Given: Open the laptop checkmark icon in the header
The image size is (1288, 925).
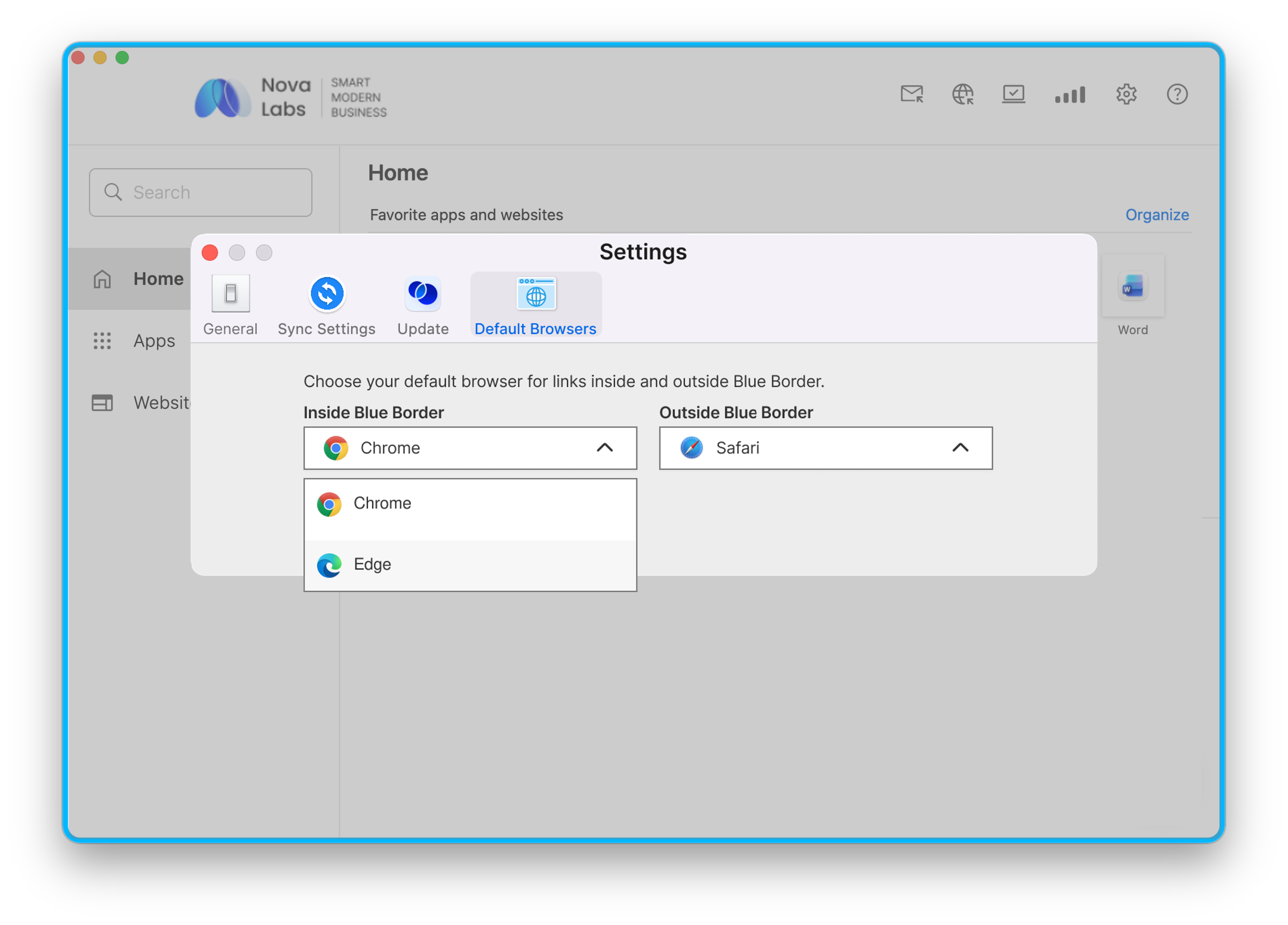Looking at the screenshot, I should 1013,94.
